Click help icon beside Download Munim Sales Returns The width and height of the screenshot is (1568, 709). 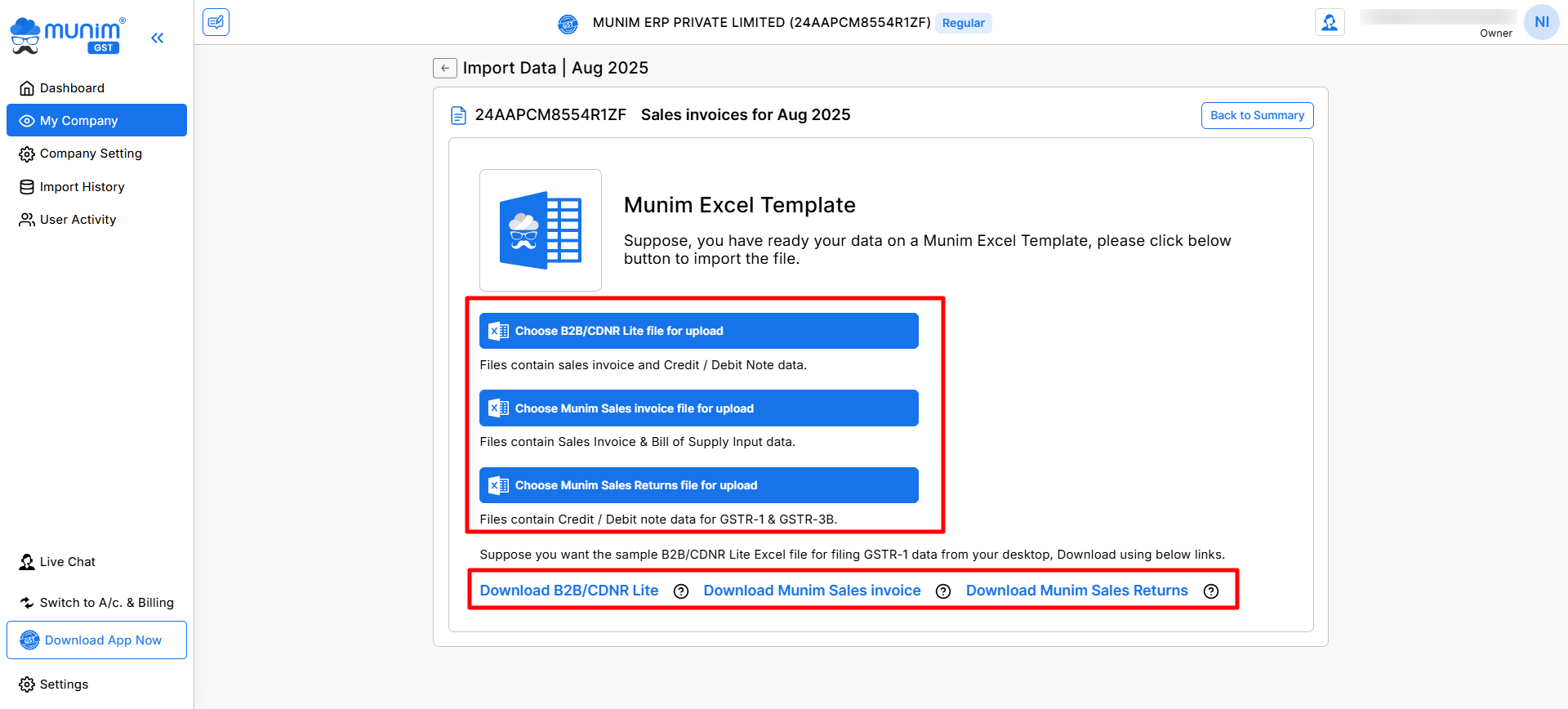click(1211, 591)
